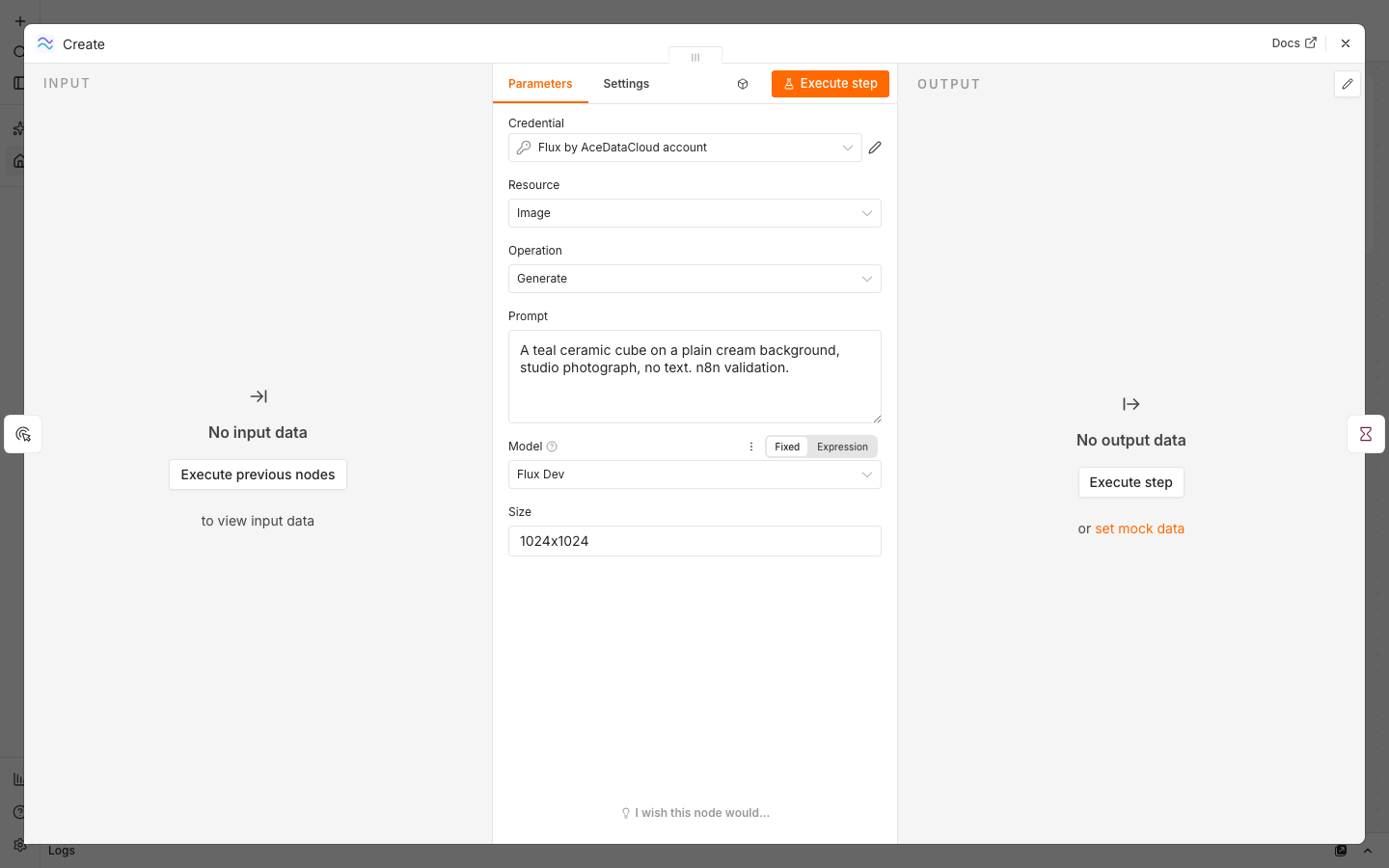Screen dimensions: 1389x868
Task: Click the set mock data link
Action: pyautogui.click(x=1139, y=529)
